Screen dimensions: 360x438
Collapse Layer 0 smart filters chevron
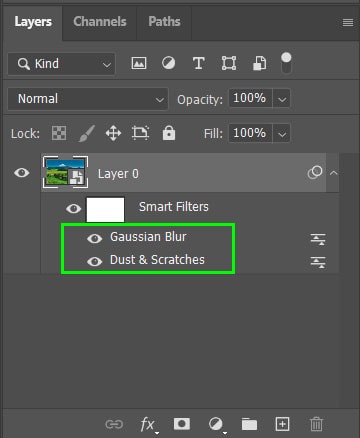333,173
